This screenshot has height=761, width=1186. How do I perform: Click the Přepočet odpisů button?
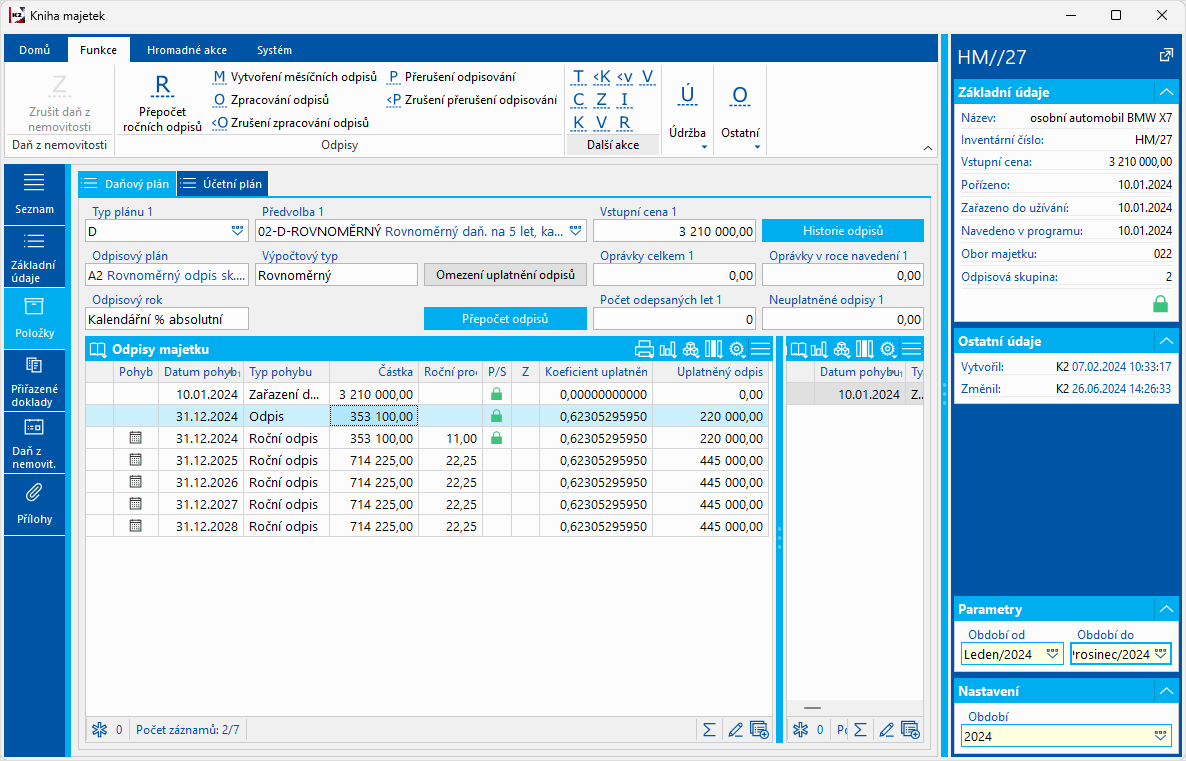tap(505, 319)
